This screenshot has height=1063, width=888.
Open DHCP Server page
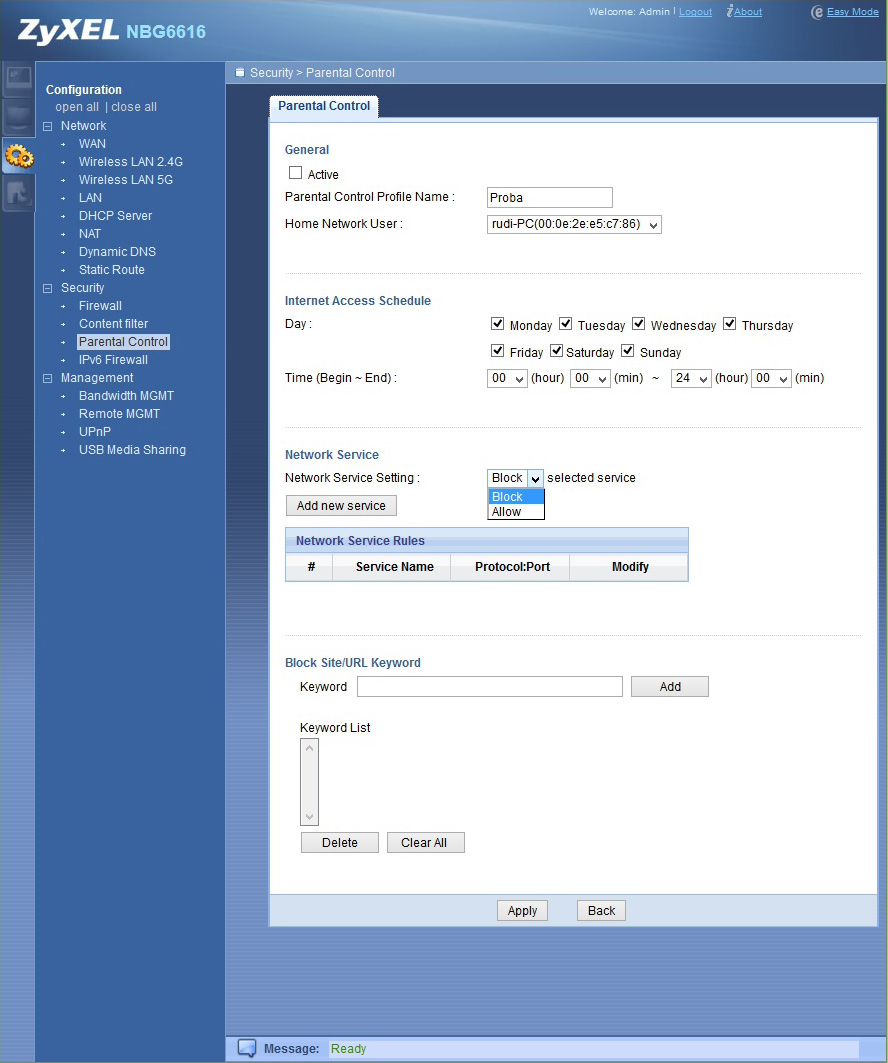point(115,216)
